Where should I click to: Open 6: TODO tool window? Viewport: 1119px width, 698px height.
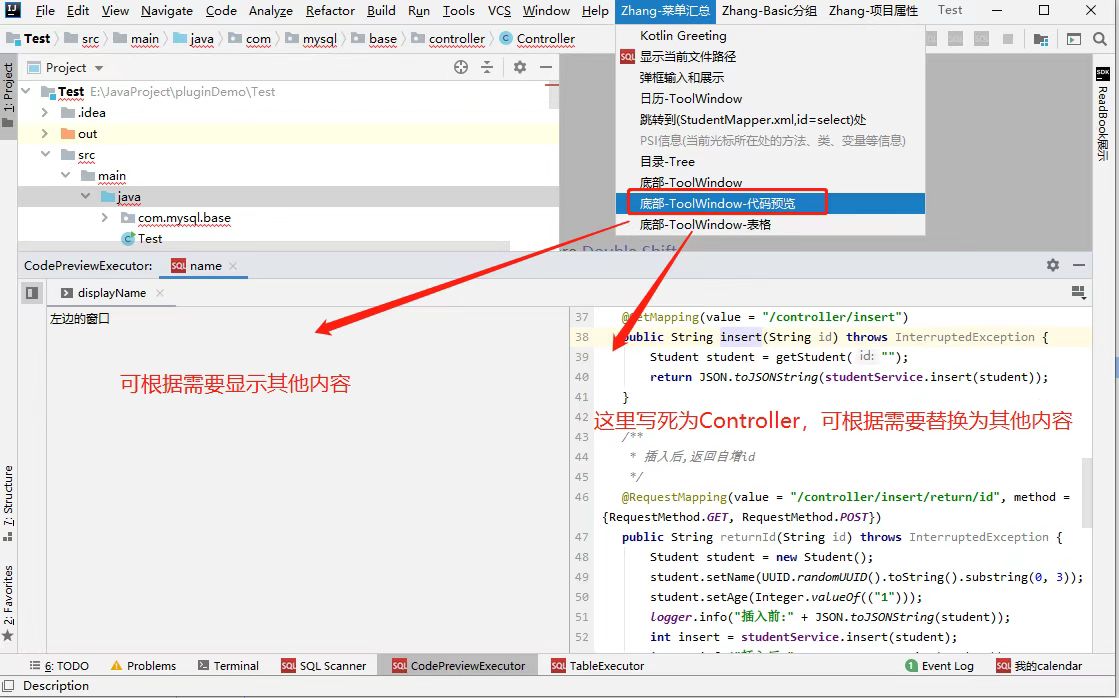tap(59, 666)
